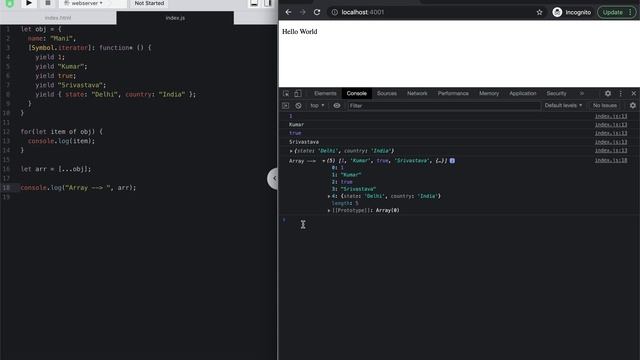The image size is (640, 360).
Task: Open DevTools settings gear
Action: pos(608,93)
